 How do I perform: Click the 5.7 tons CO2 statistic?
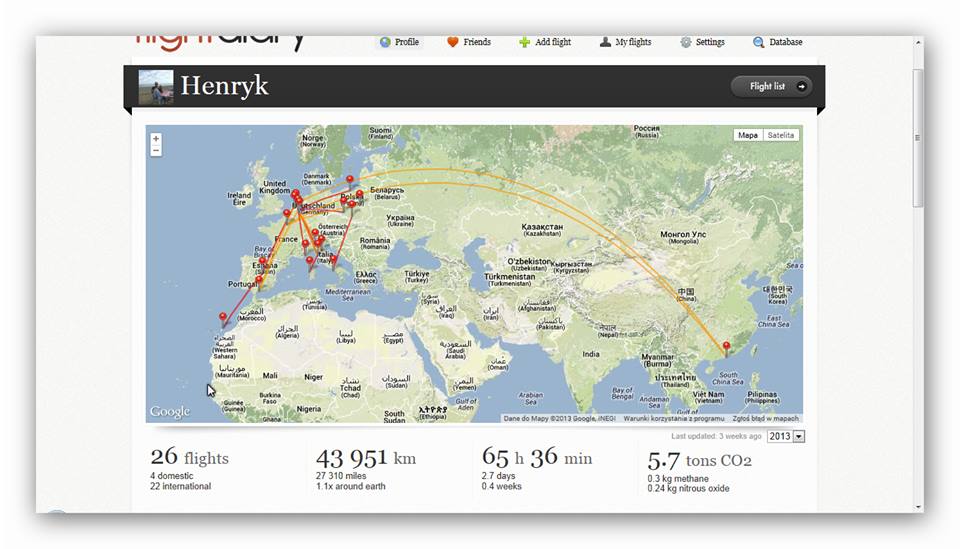pyautogui.click(x=699, y=460)
